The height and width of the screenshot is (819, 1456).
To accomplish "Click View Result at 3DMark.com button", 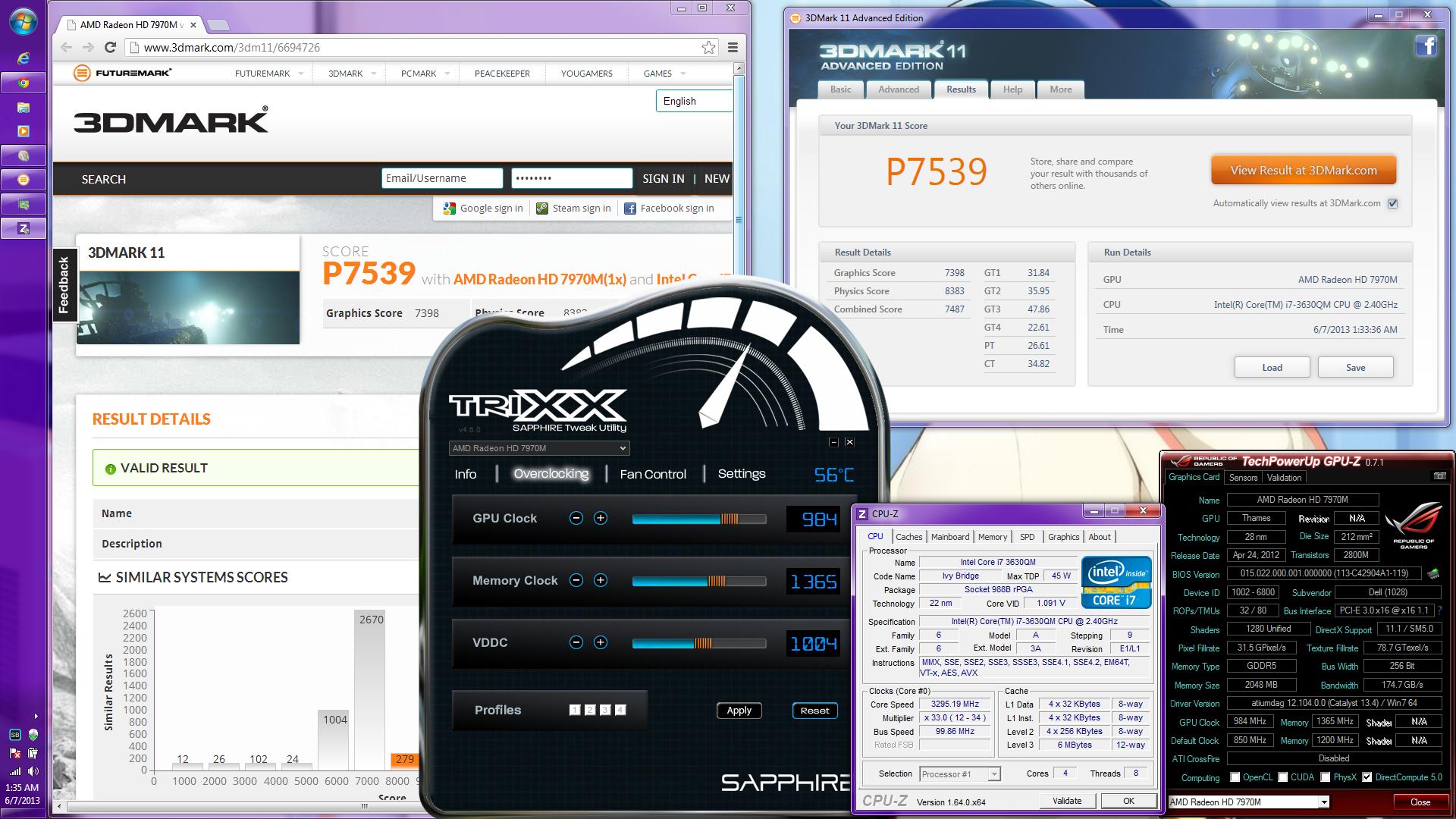I will click(x=1304, y=171).
